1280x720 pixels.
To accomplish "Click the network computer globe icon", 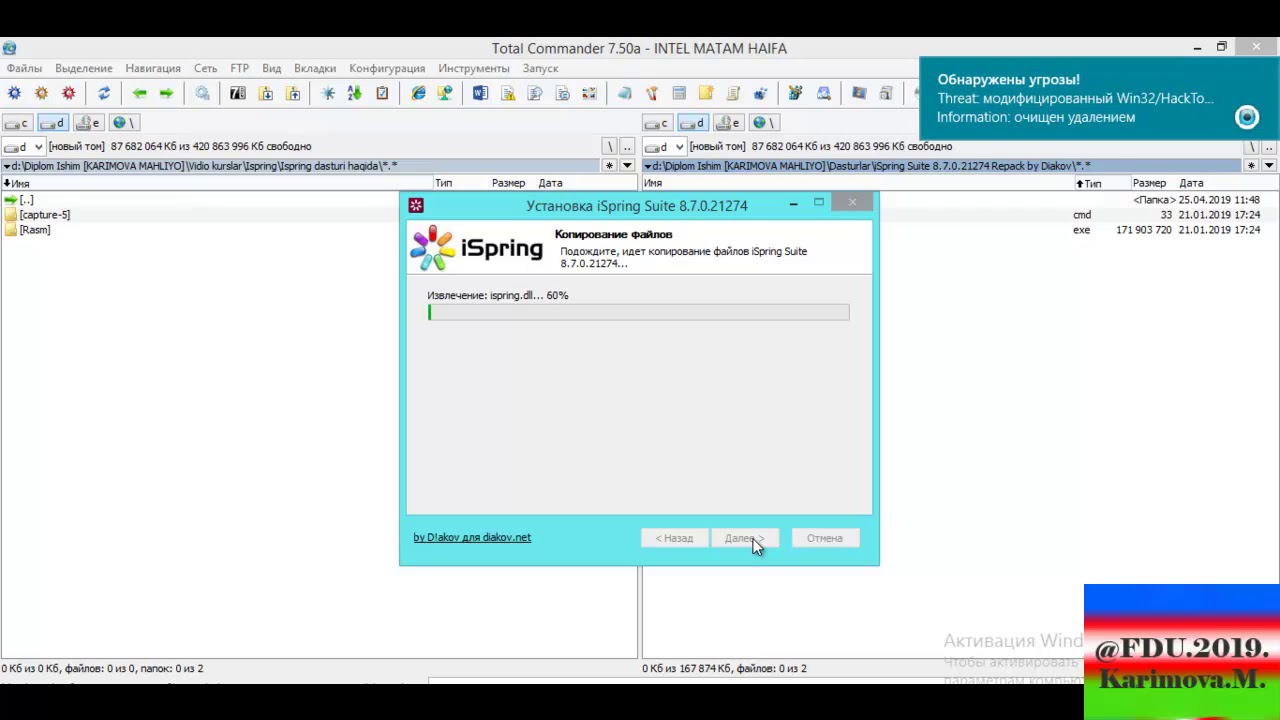I will pos(445,93).
